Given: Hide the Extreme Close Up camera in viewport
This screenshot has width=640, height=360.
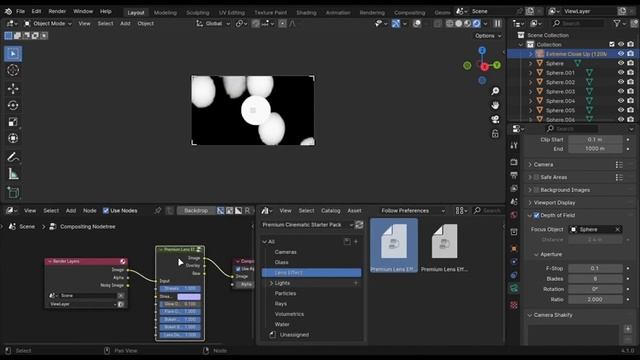Looking at the screenshot, I should 621,53.
